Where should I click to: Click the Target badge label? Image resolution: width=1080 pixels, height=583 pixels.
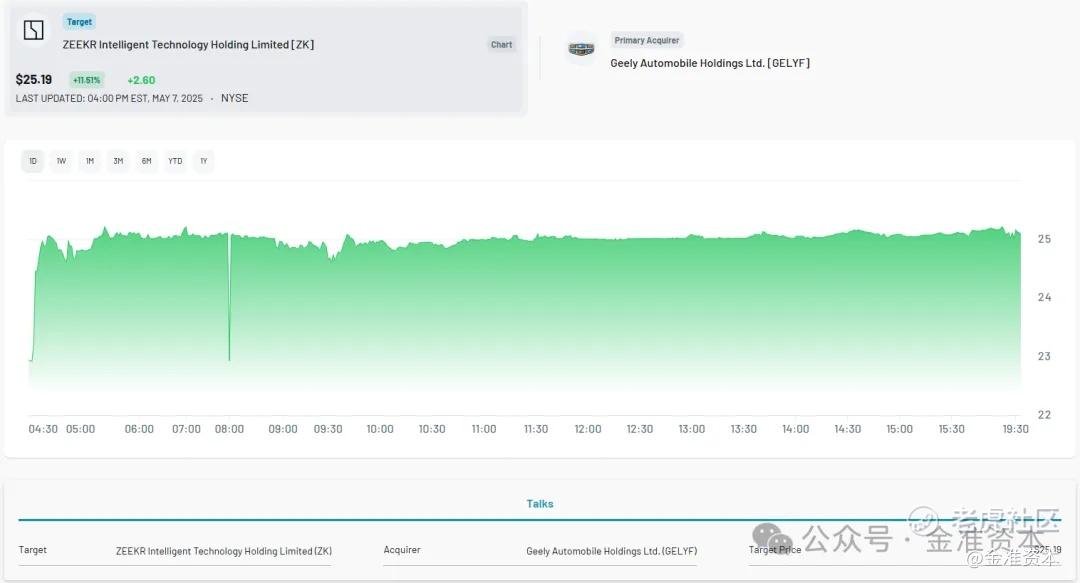[79, 22]
